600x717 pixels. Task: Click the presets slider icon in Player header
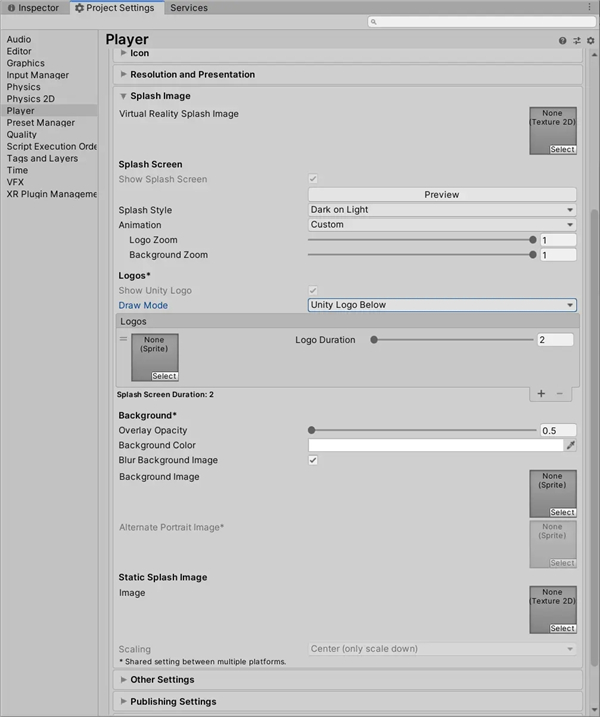click(577, 41)
